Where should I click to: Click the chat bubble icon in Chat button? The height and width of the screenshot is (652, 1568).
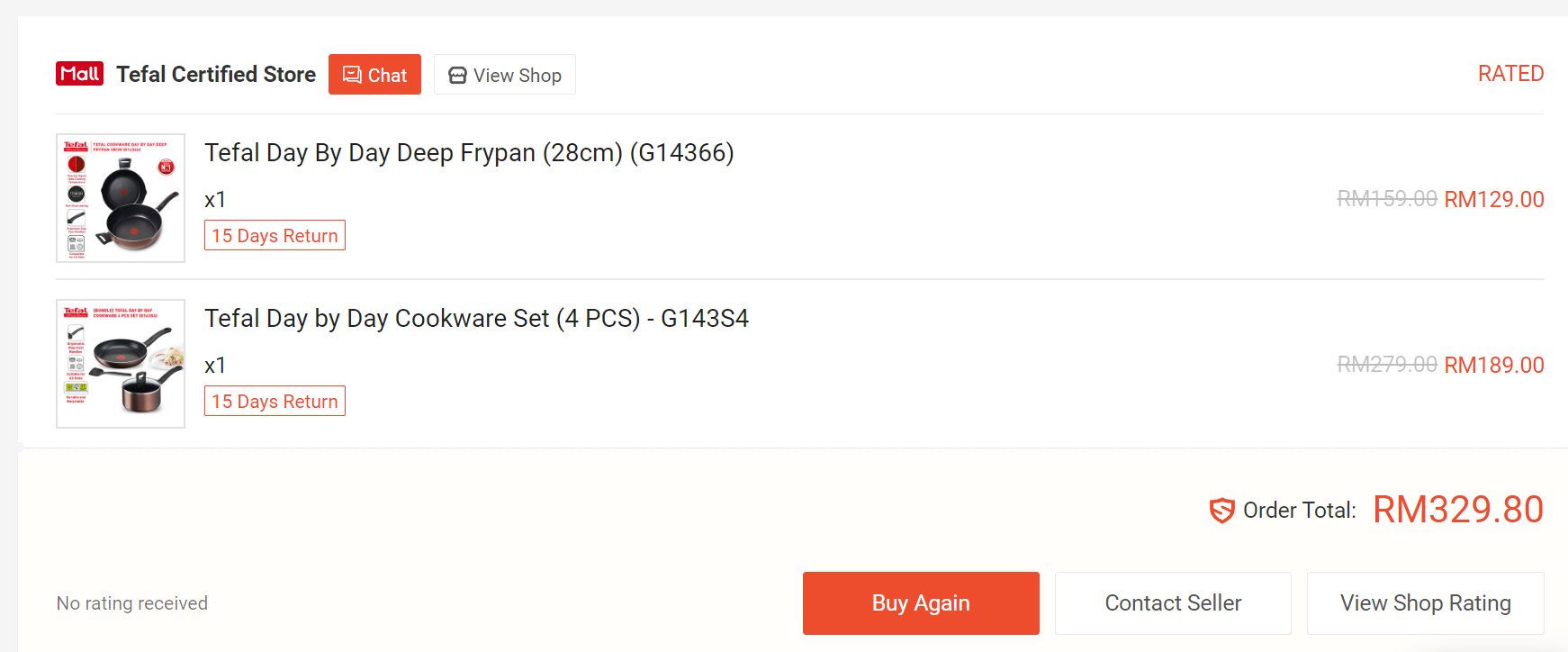click(x=352, y=75)
